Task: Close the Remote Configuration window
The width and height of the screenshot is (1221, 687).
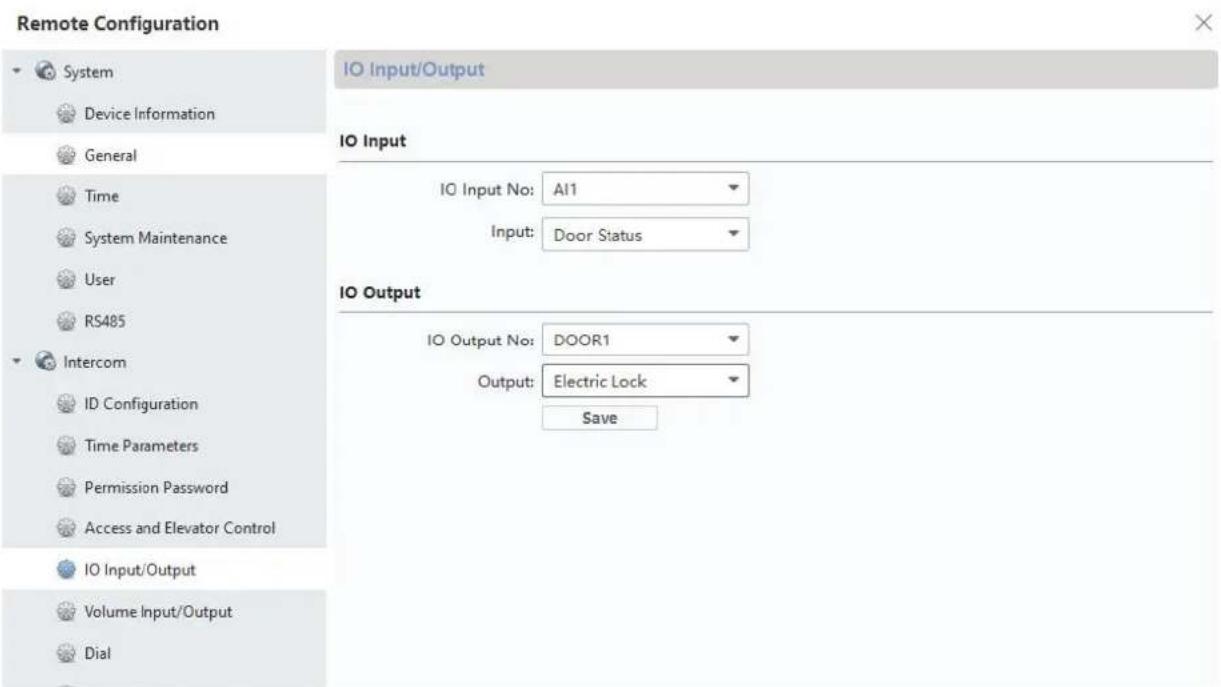Action: click(1205, 22)
